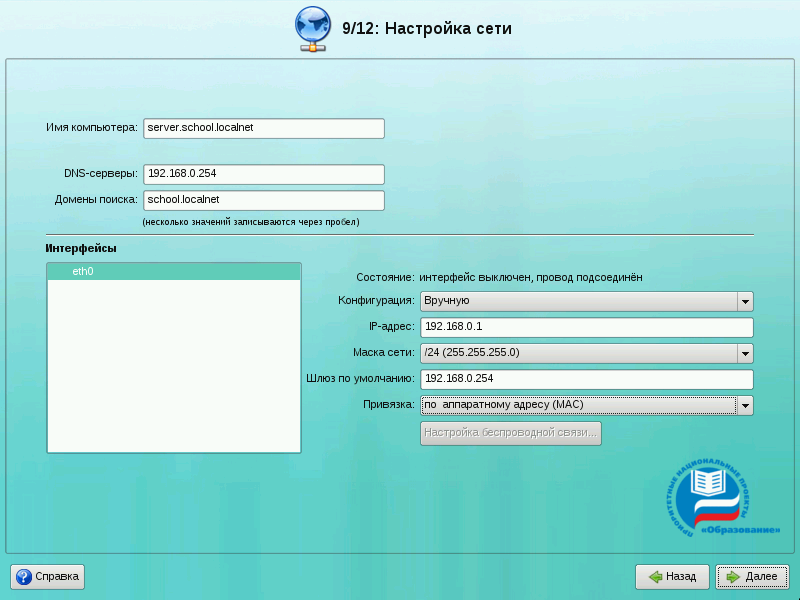
Task: Select eth0 in the interfaces list
Action: pyautogui.click(x=173, y=271)
